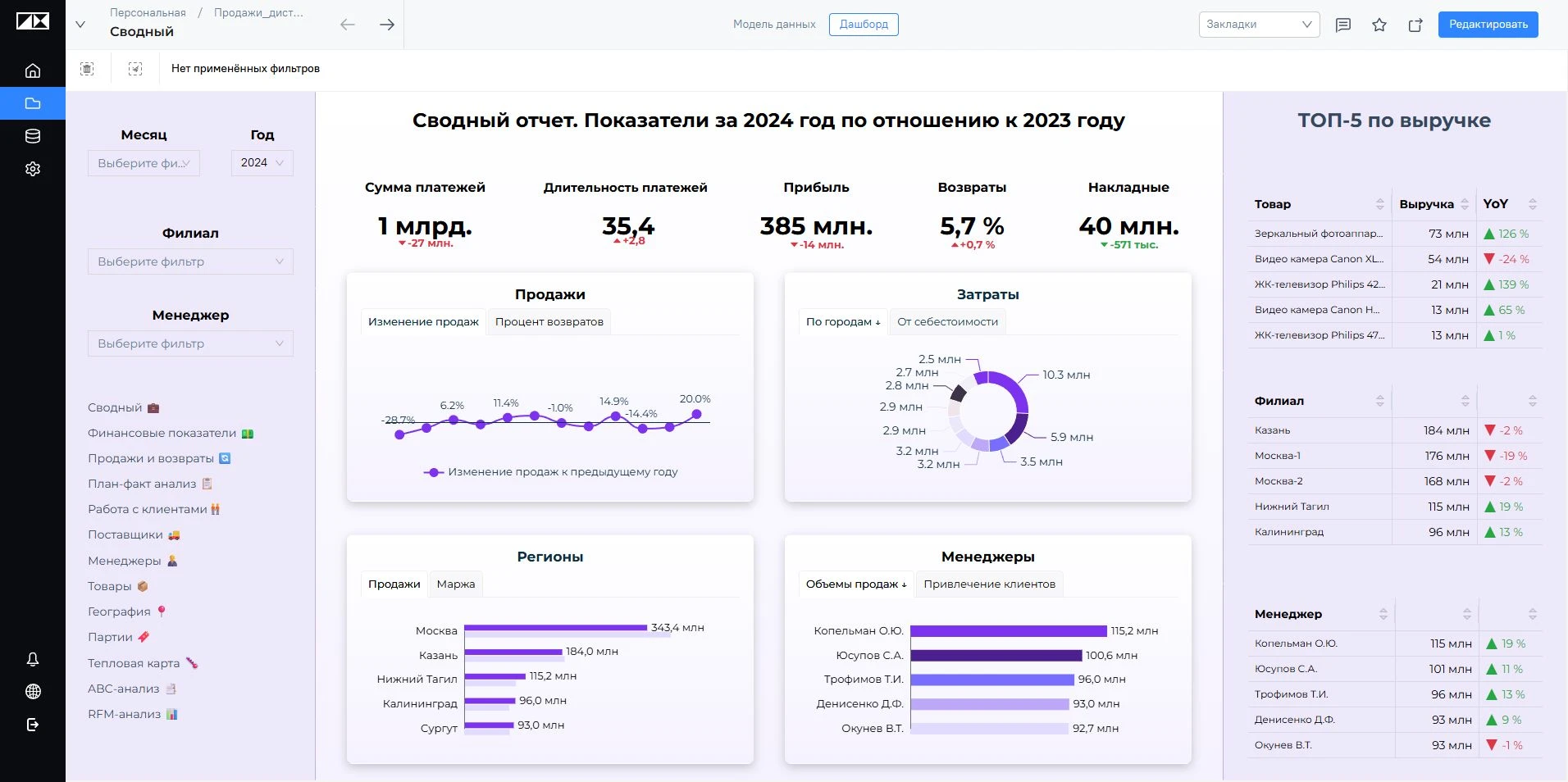
Task: Switch to the Процент возвратов tab
Action: click(549, 321)
